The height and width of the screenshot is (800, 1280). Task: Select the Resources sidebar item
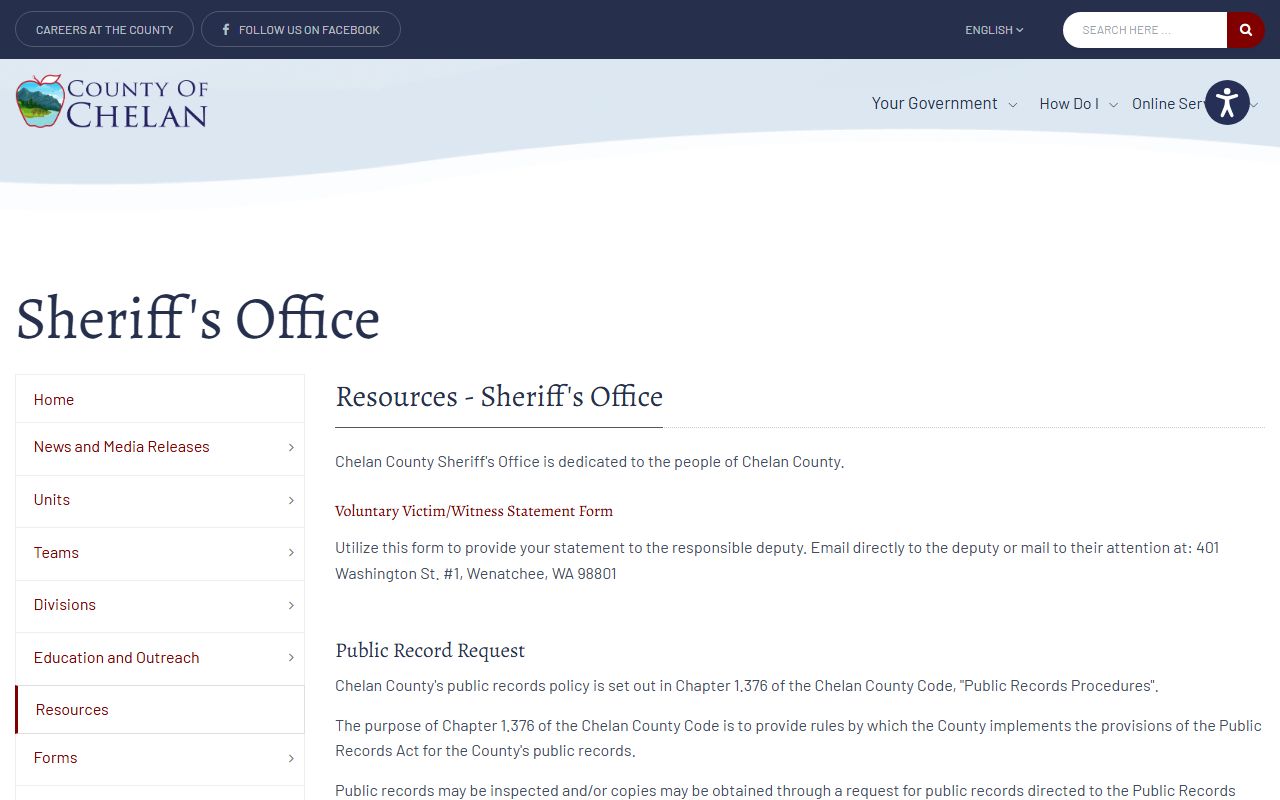160,709
